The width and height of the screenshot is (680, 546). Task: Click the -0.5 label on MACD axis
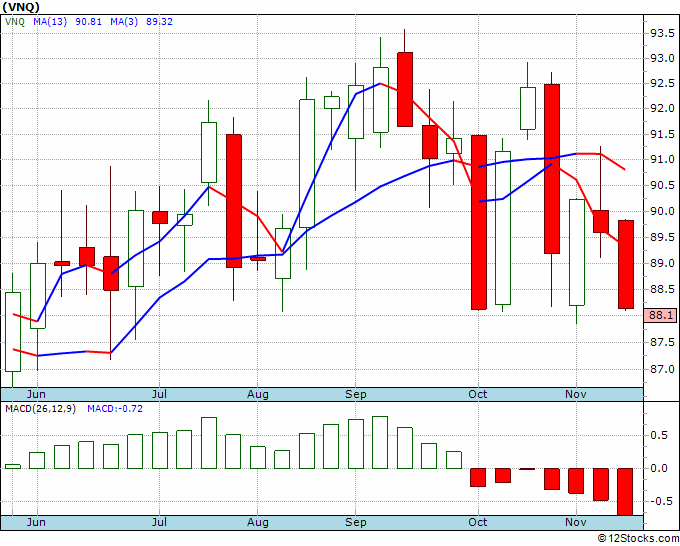coord(663,501)
